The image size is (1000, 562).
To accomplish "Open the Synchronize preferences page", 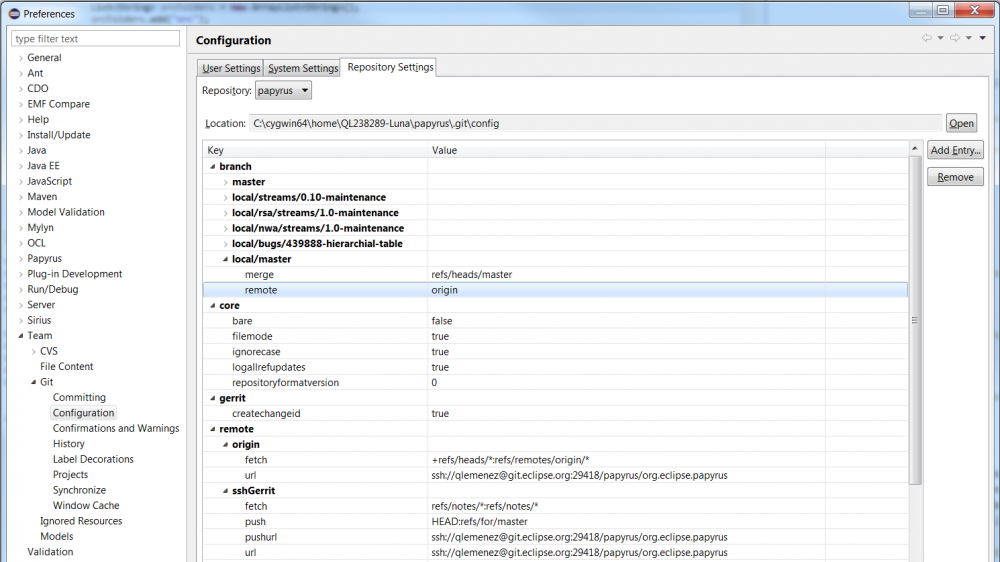I will (79, 490).
